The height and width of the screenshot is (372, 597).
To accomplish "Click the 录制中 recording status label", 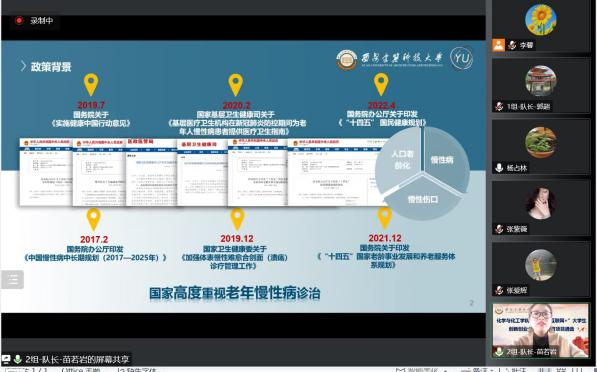I will click(x=42, y=21).
